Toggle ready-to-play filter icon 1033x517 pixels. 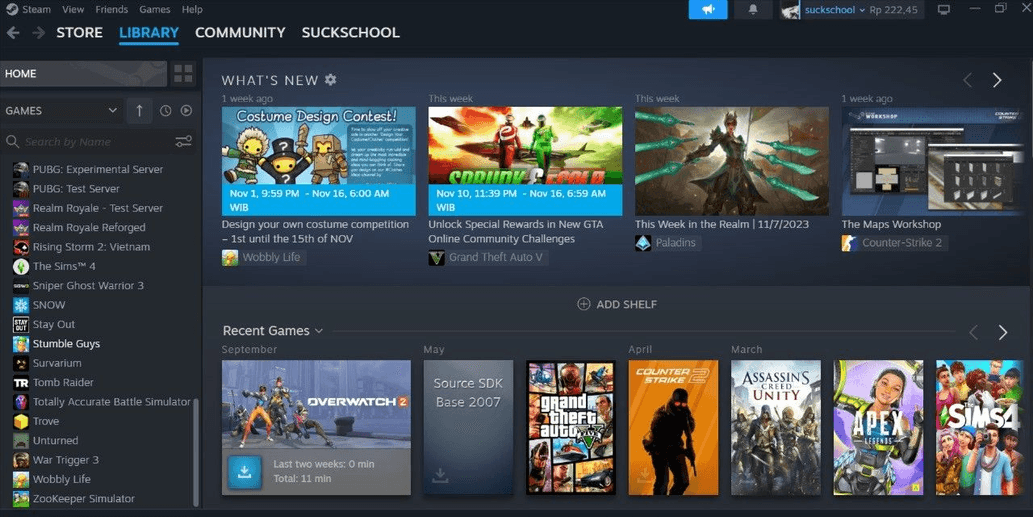186,111
